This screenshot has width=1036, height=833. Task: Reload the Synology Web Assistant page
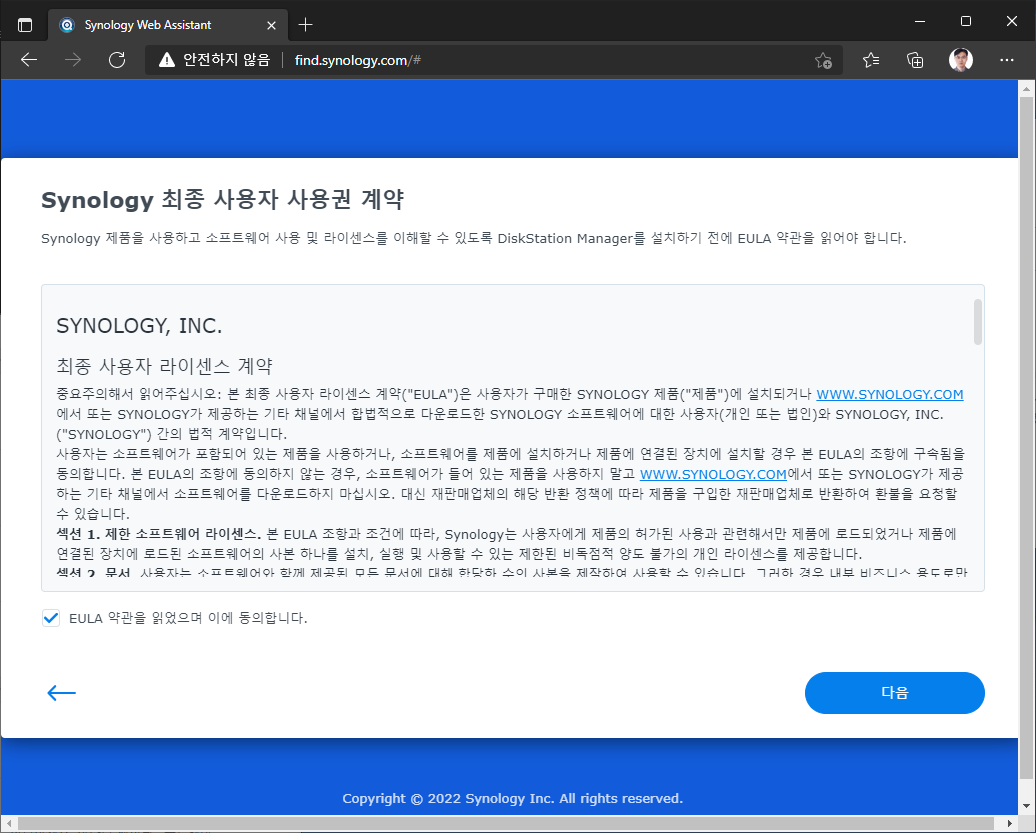[117, 60]
